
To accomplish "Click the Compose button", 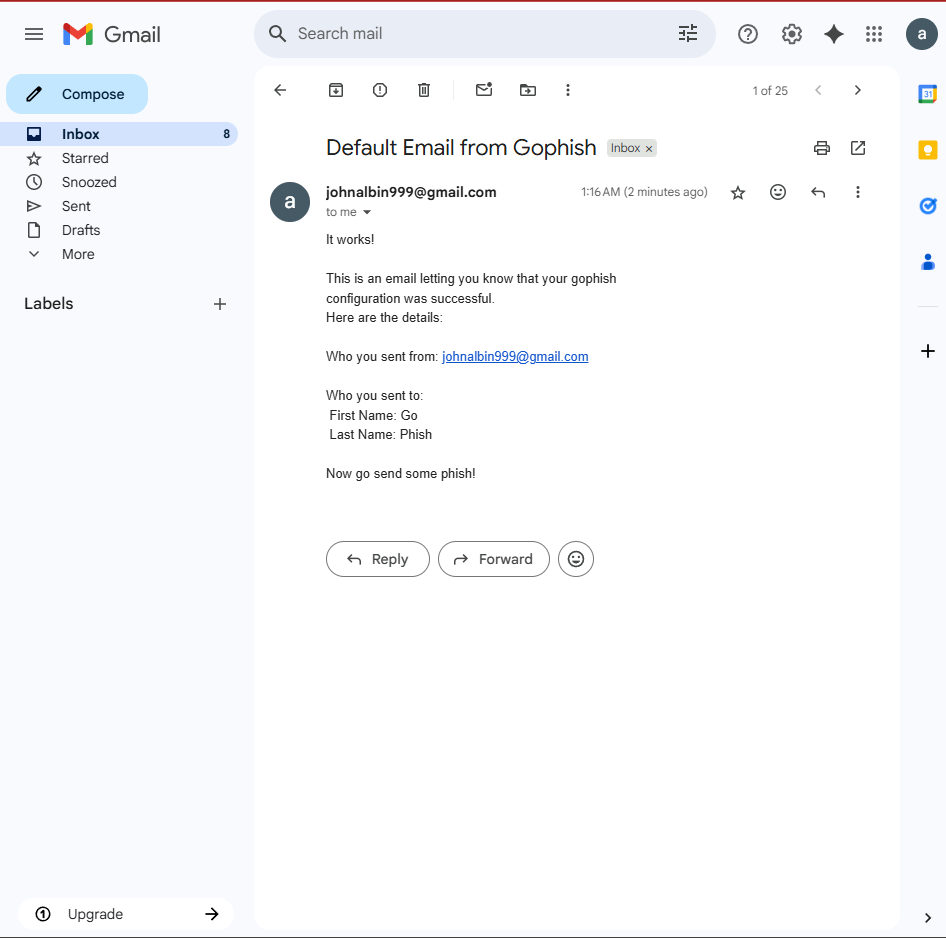I will click(77, 94).
